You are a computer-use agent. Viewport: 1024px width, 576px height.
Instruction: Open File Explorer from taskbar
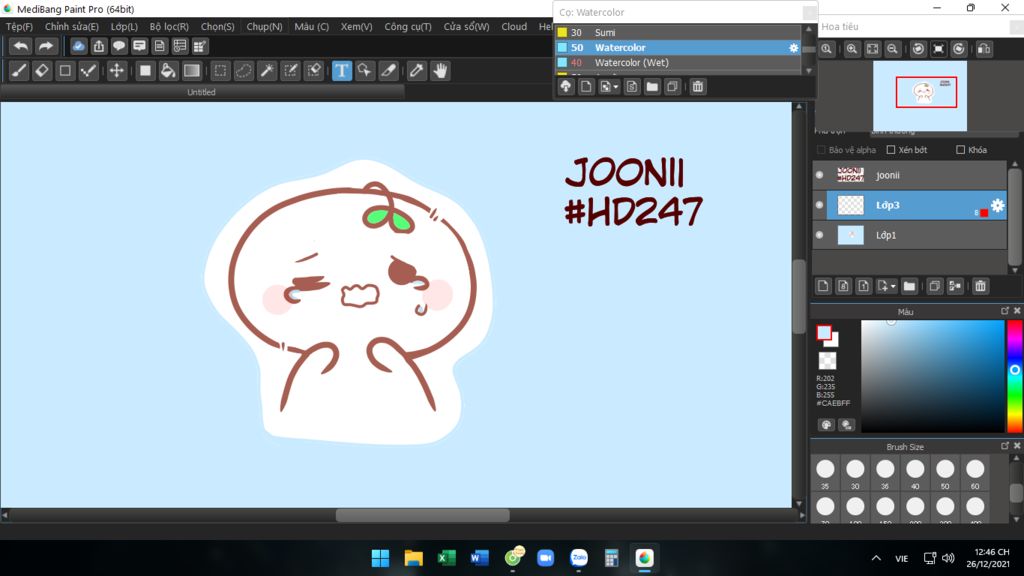(x=413, y=558)
